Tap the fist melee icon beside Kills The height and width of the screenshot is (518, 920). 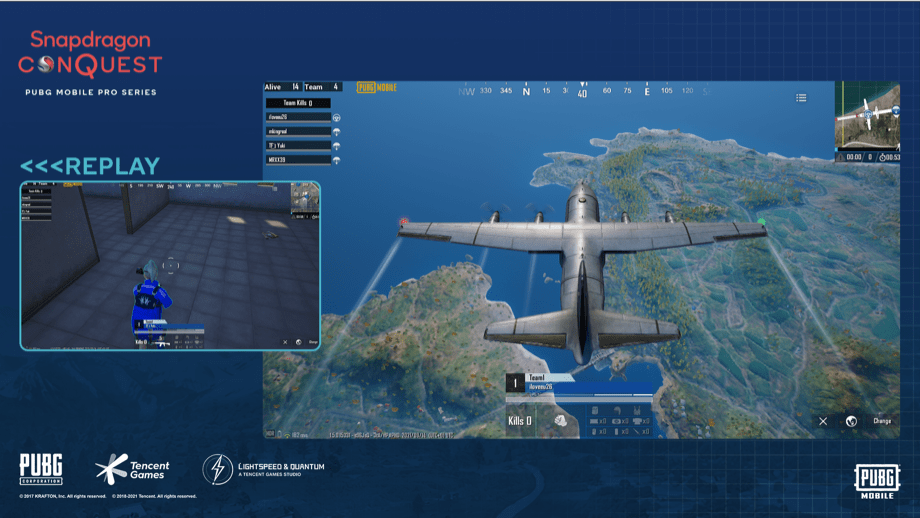[560, 421]
